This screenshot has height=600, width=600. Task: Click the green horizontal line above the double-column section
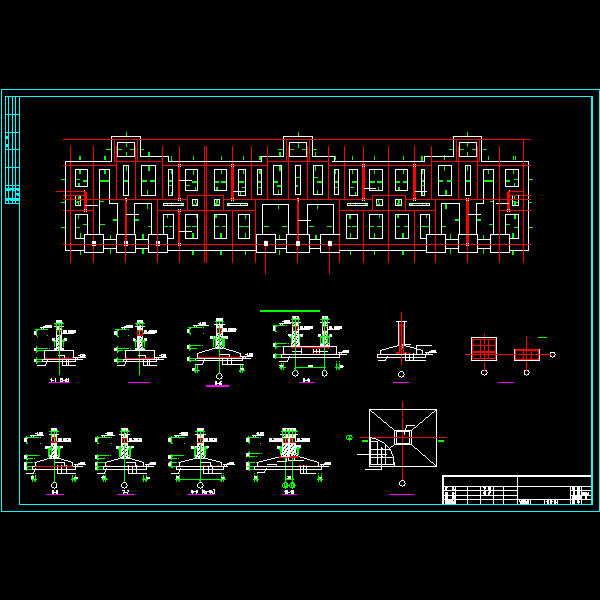click(290, 311)
